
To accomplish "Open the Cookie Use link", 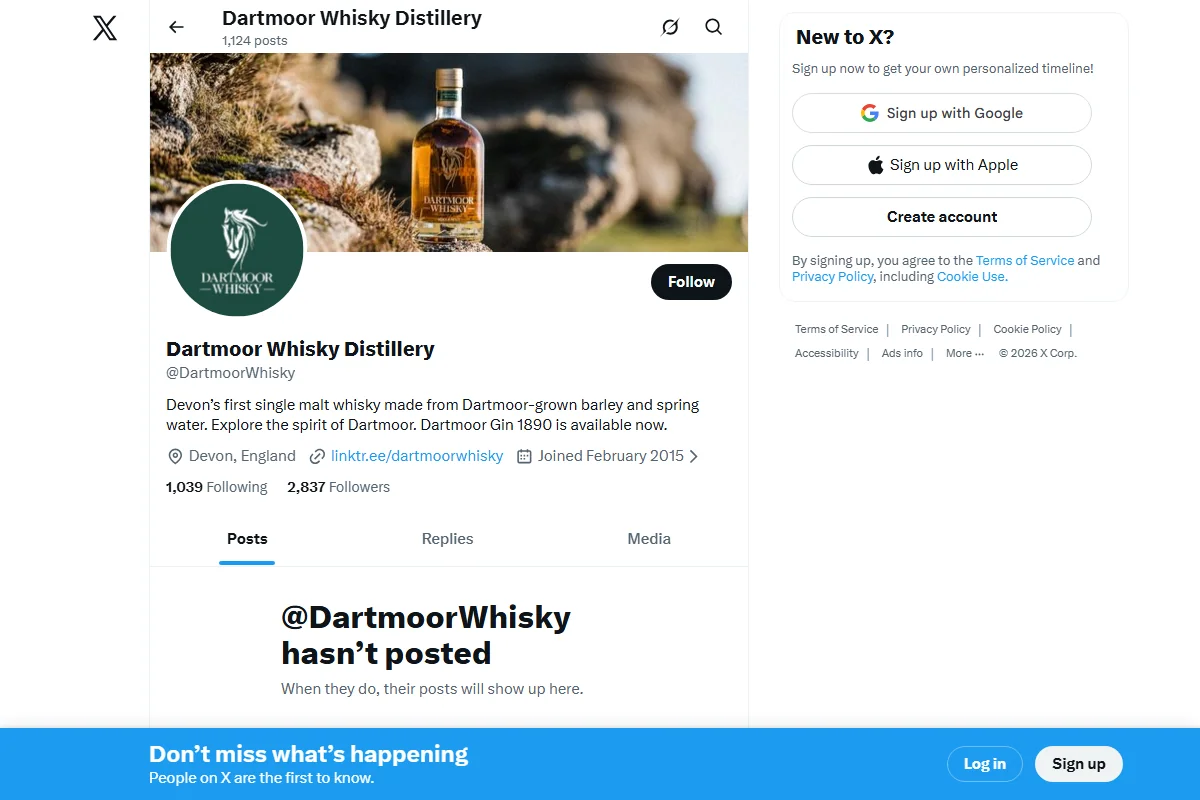I will coord(970,276).
